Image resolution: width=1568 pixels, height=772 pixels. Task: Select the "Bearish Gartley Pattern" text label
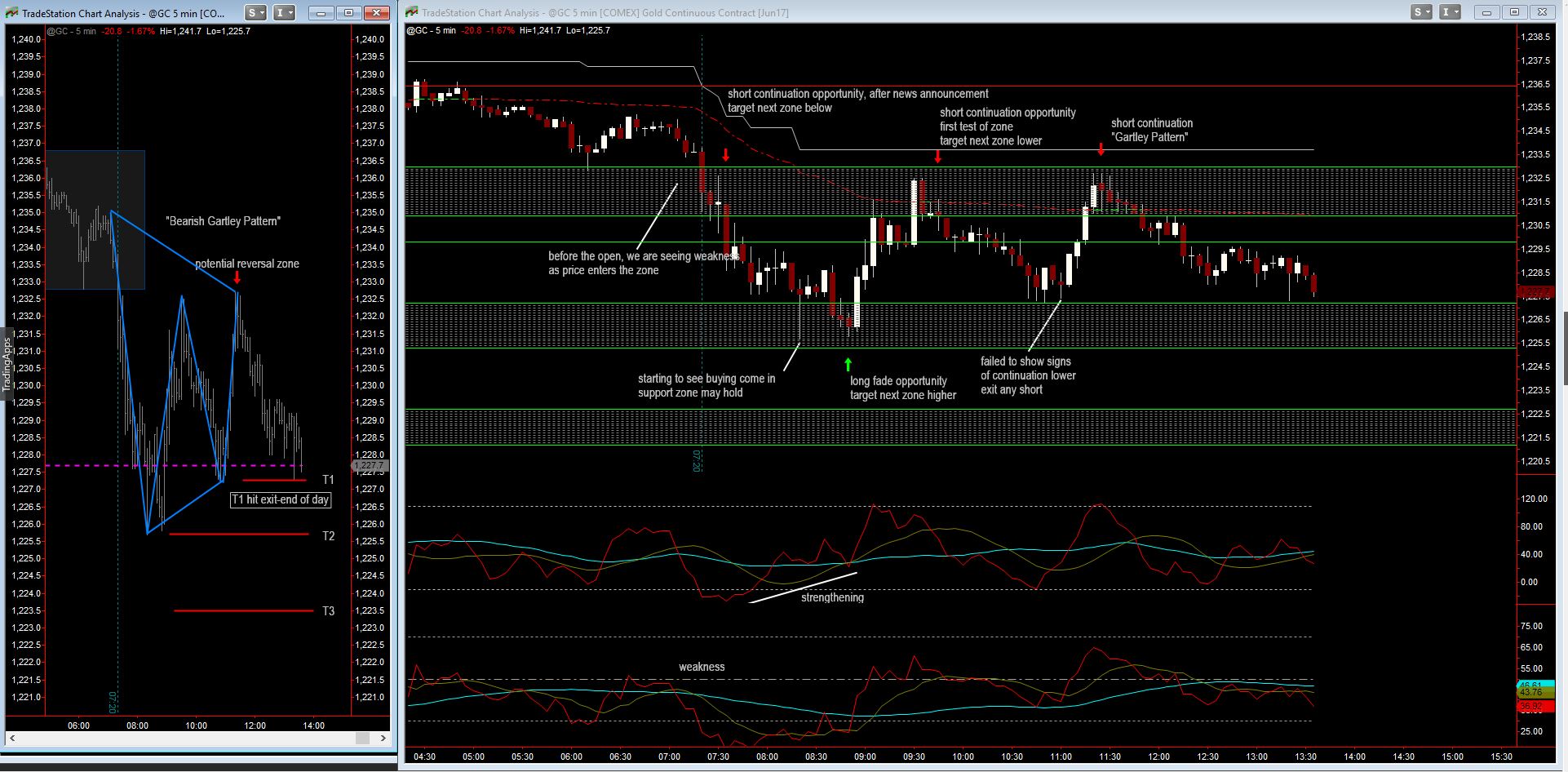[x=223, y=221]
